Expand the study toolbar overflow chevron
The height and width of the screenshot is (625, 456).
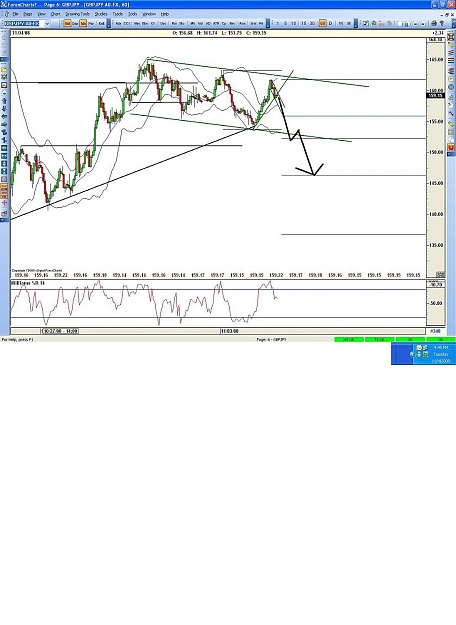click(267, 24)
